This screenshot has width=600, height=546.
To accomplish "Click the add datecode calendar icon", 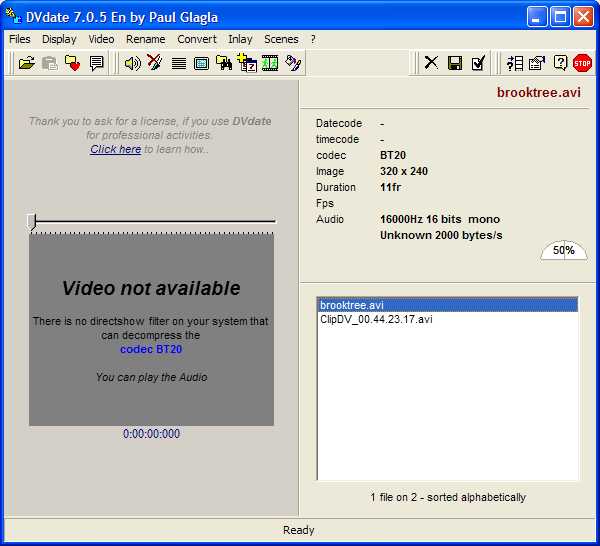I will [x=247, y=63].
